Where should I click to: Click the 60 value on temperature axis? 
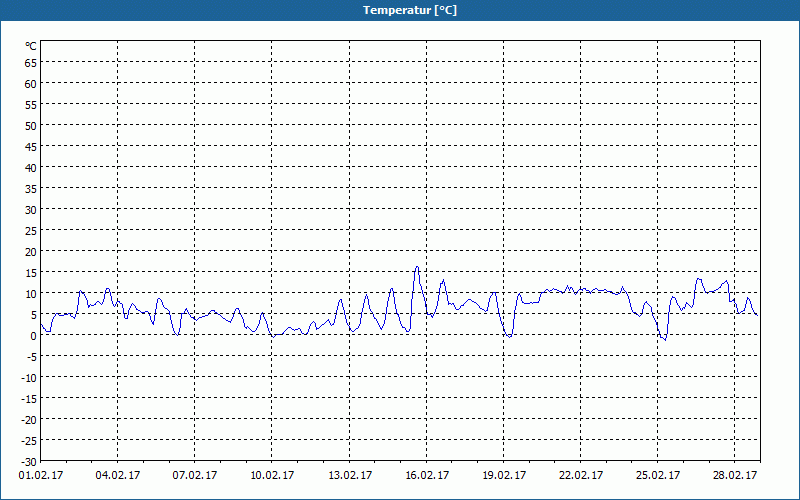[x=31, y=83]
